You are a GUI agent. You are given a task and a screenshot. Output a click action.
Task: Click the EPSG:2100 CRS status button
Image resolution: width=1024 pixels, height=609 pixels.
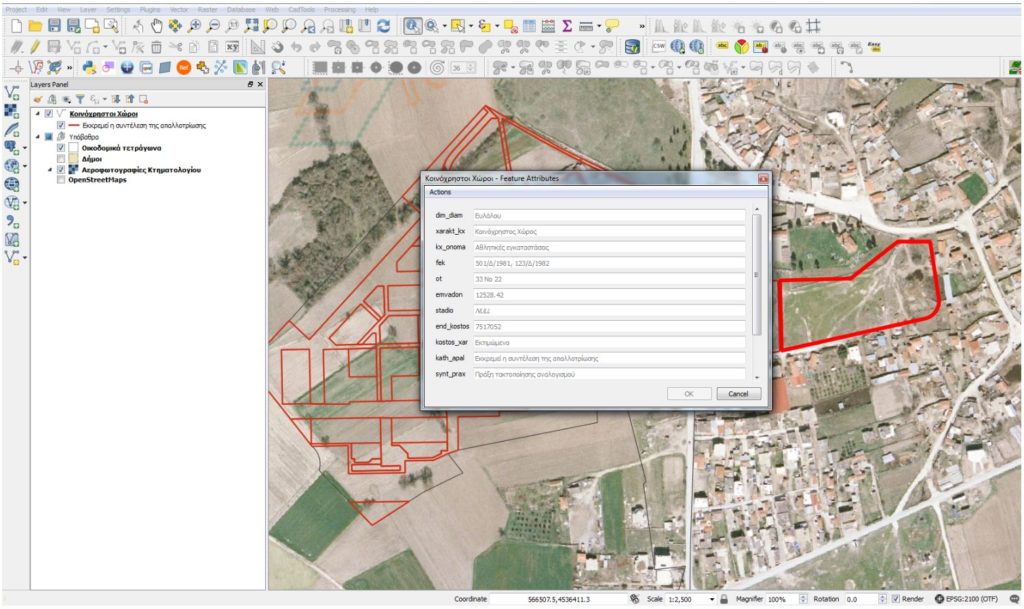tap(968, 599)
